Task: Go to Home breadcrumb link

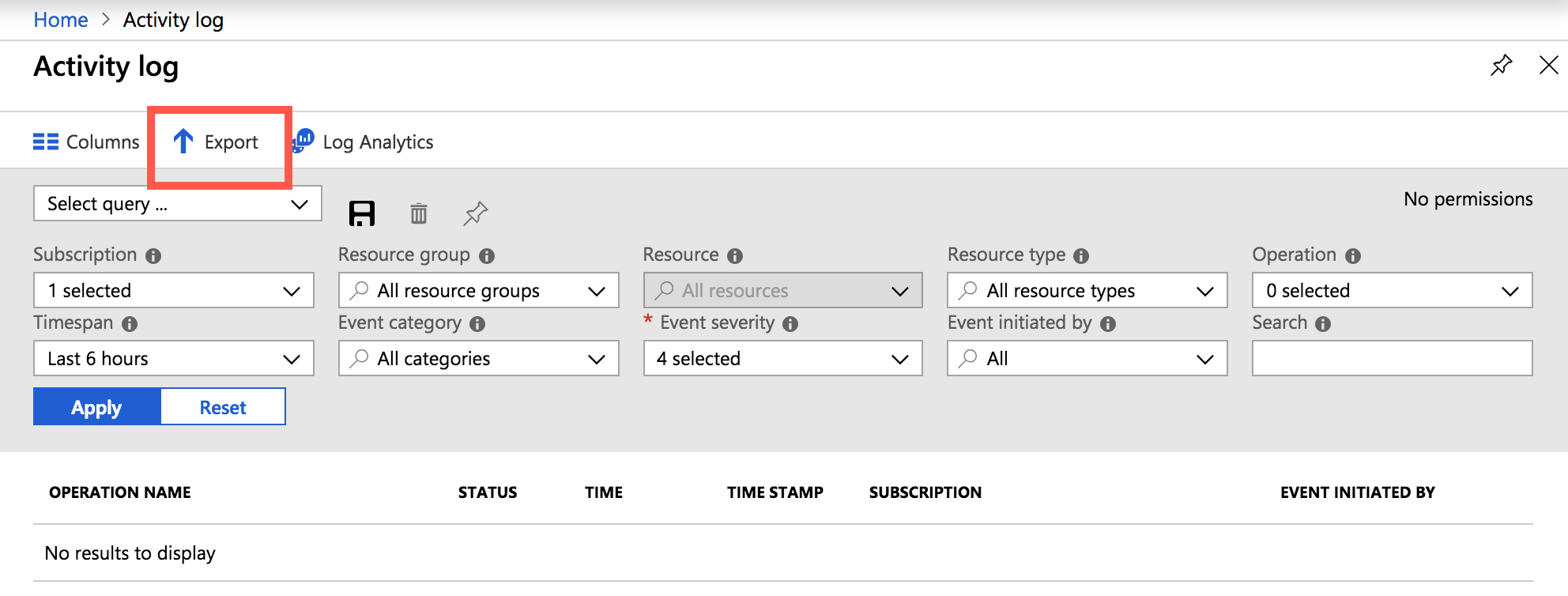Action: click(x=61, y=20)
